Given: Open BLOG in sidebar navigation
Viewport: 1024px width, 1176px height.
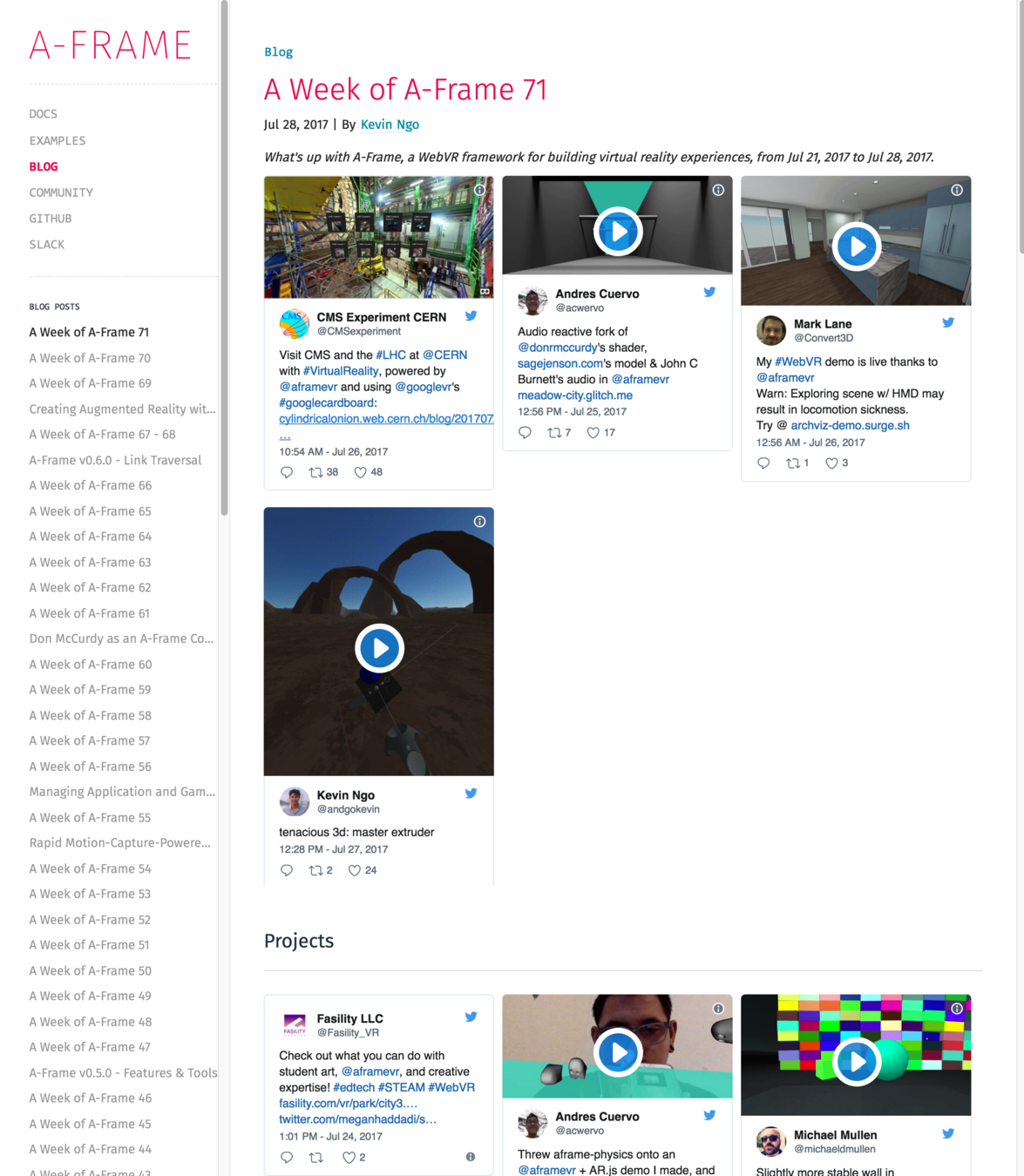Looking at the screenshot, I should (44, 166).
